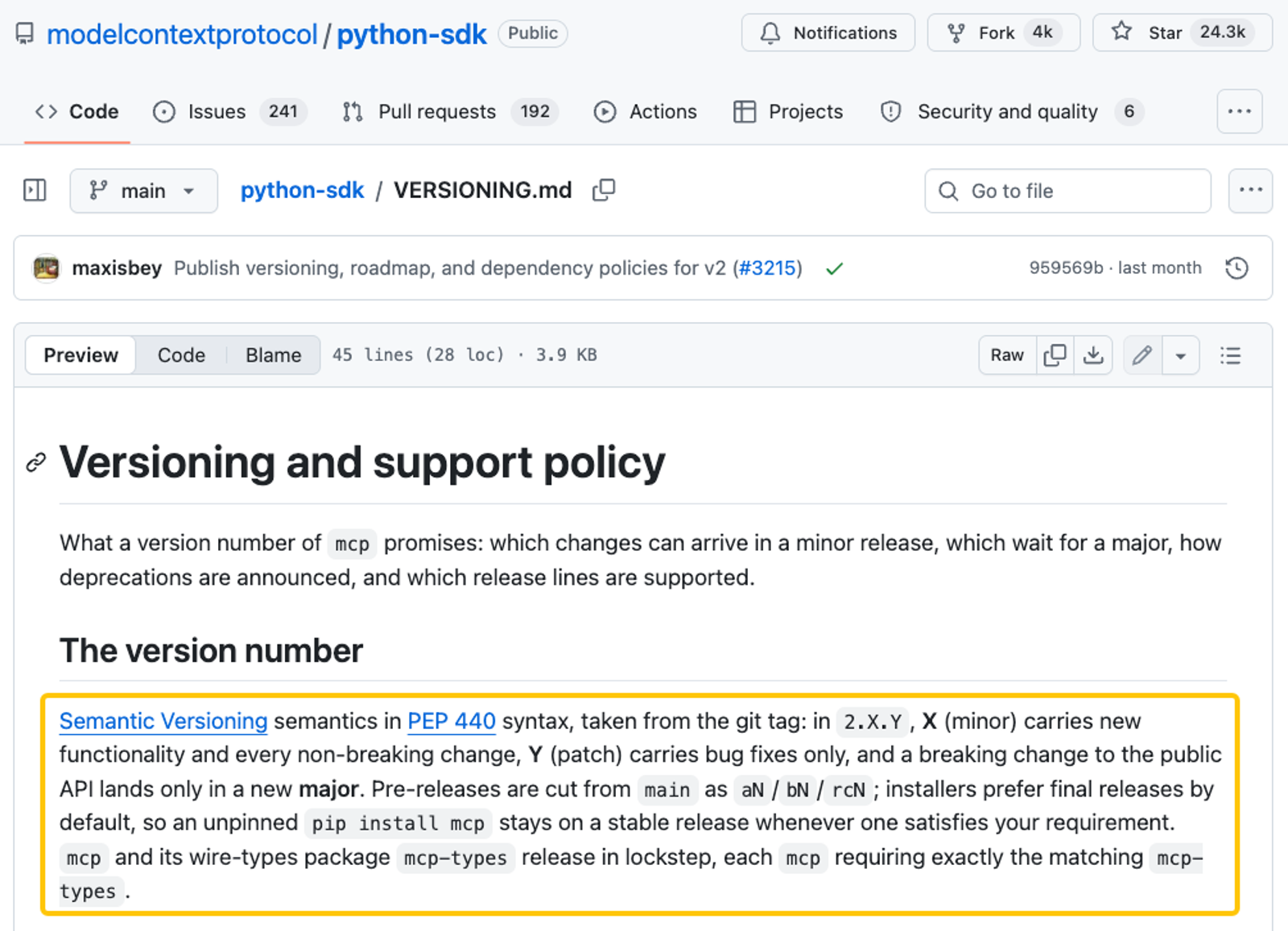Navigate to python-sdk breadcrumb root

point(302,190)
